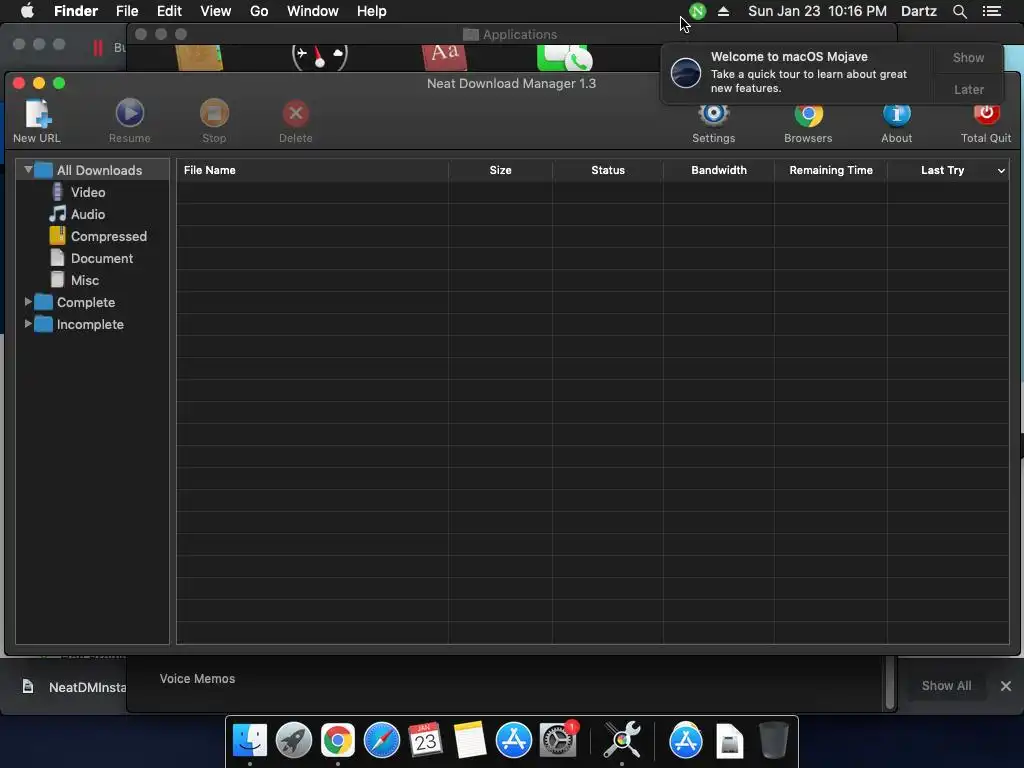Open App Store from the Dock
This screenshot has width=1024, height=768.
pyautogui.click(x=514, y=740)
